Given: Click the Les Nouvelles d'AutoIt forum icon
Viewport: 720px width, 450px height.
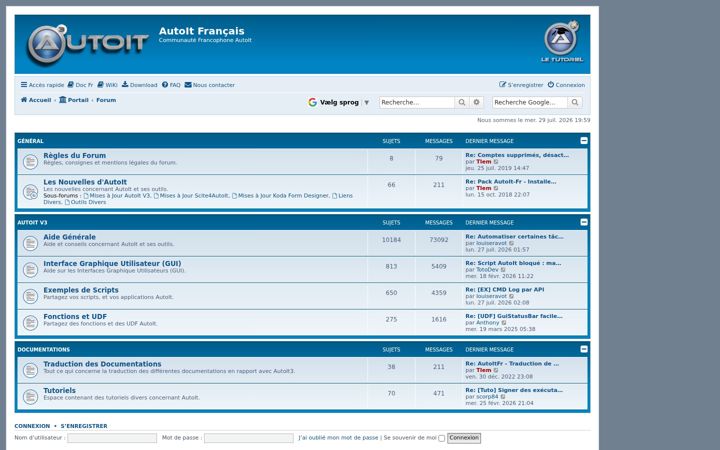Looking at the screenshot, I should tap(30, 192).
